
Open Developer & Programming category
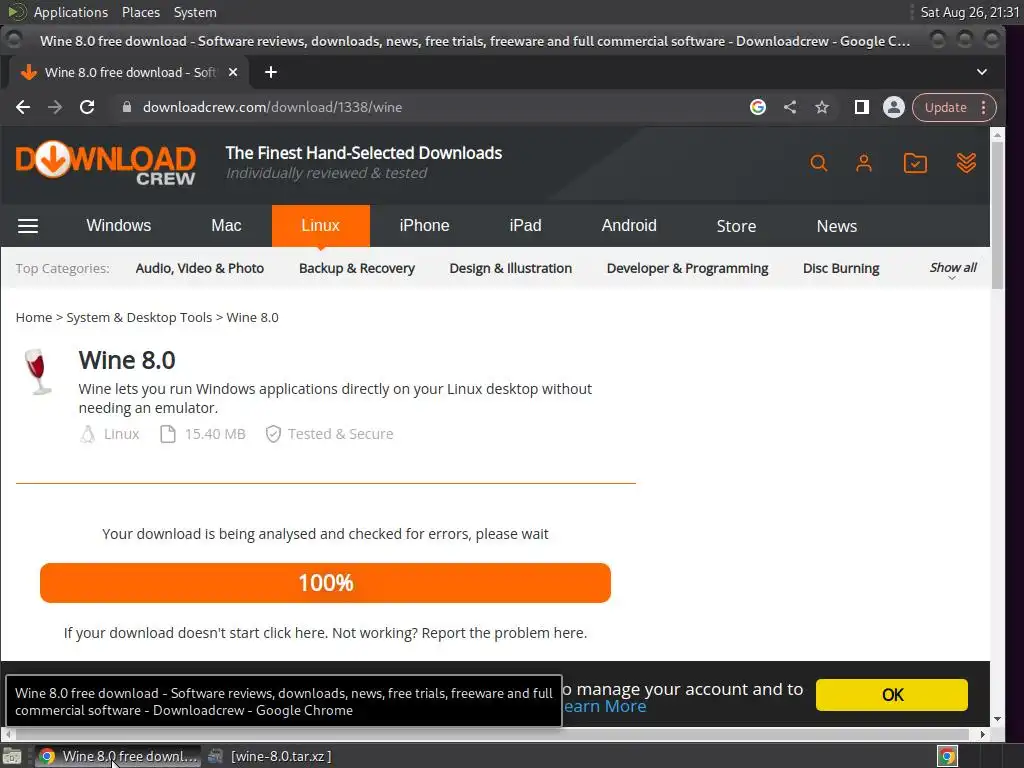click(x=687, y=268)
